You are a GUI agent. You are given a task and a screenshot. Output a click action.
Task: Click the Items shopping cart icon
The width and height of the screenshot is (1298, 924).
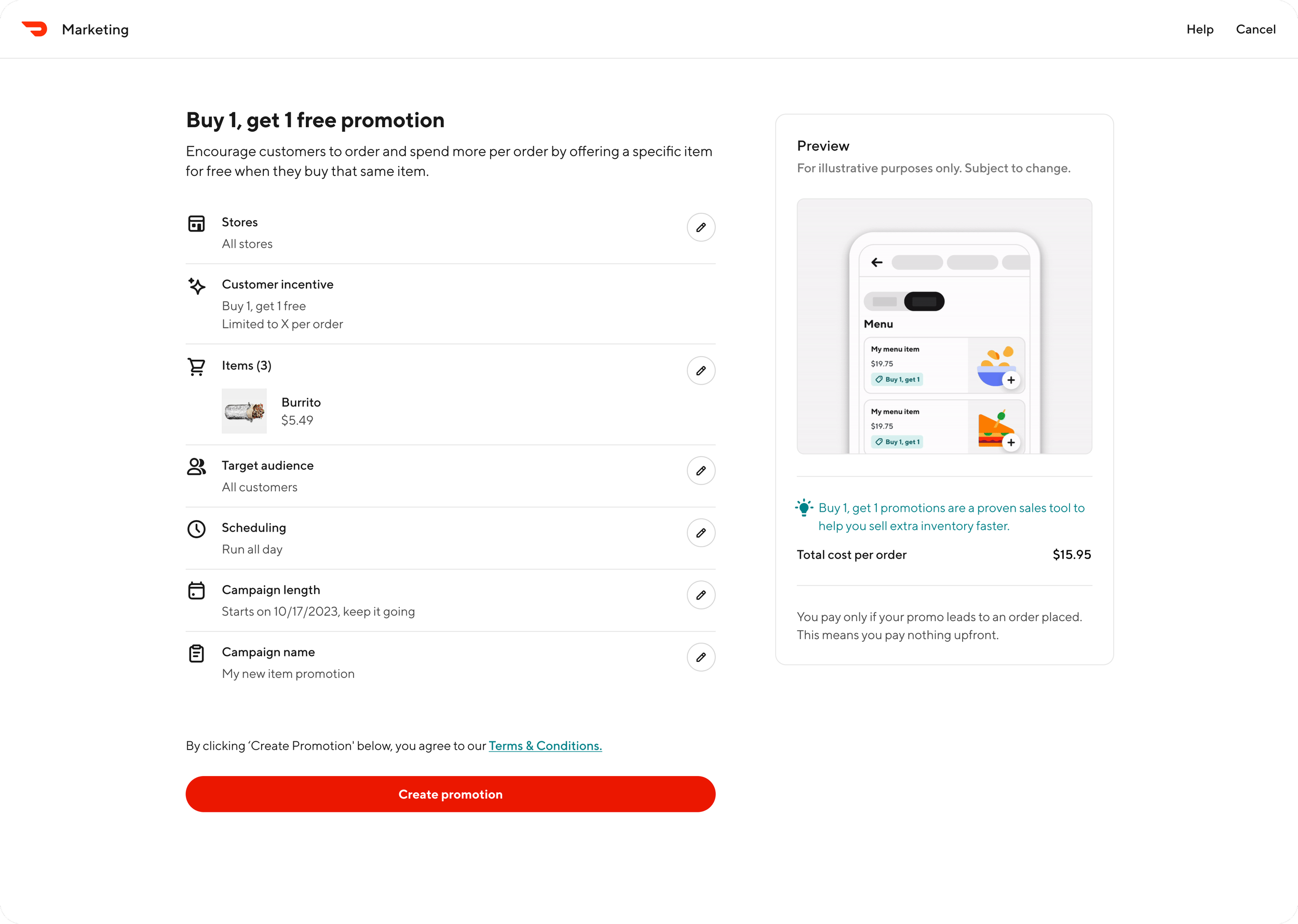coord(196,367)
